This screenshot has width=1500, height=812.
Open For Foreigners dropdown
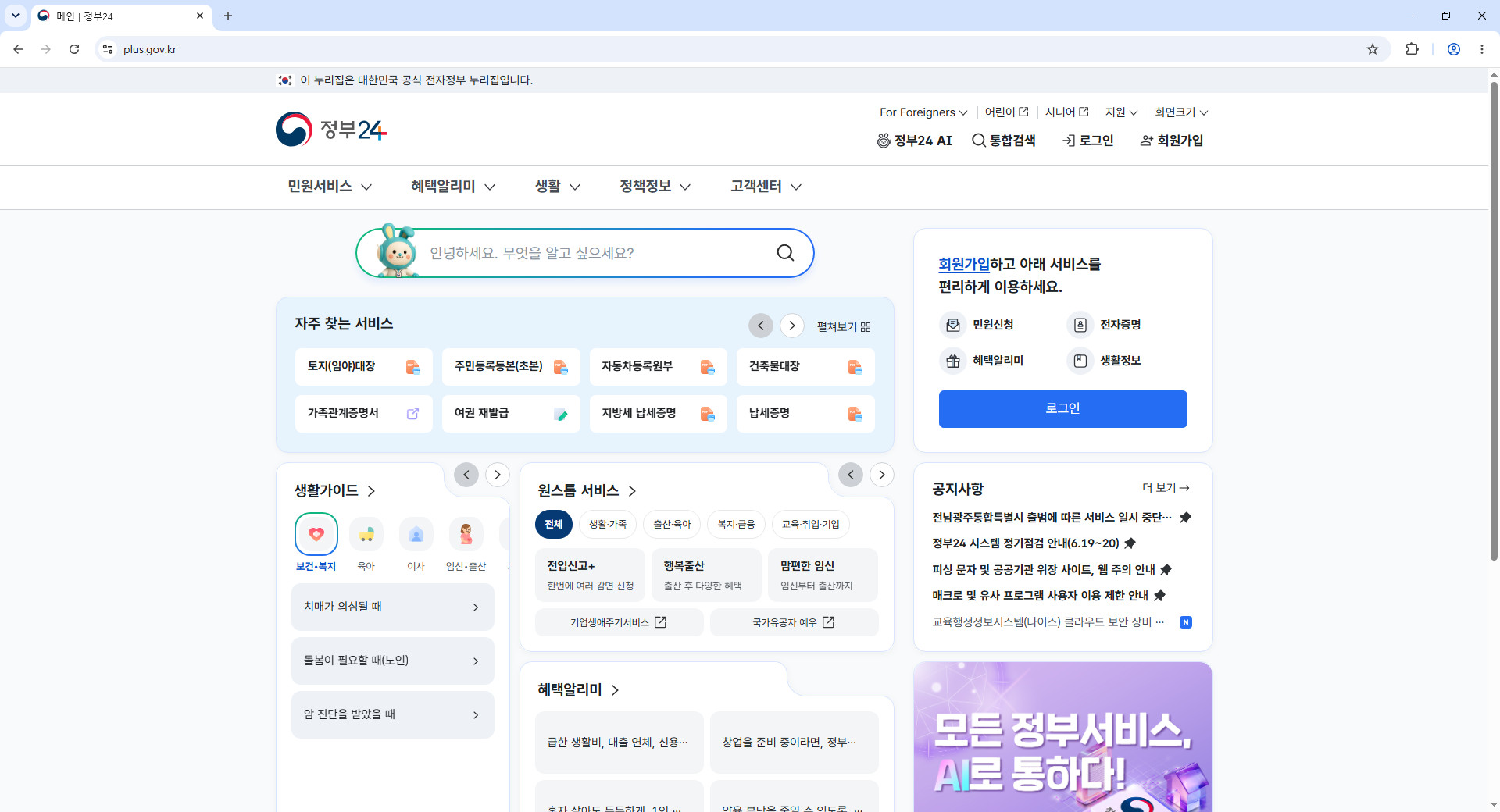(x=923, y=112)
